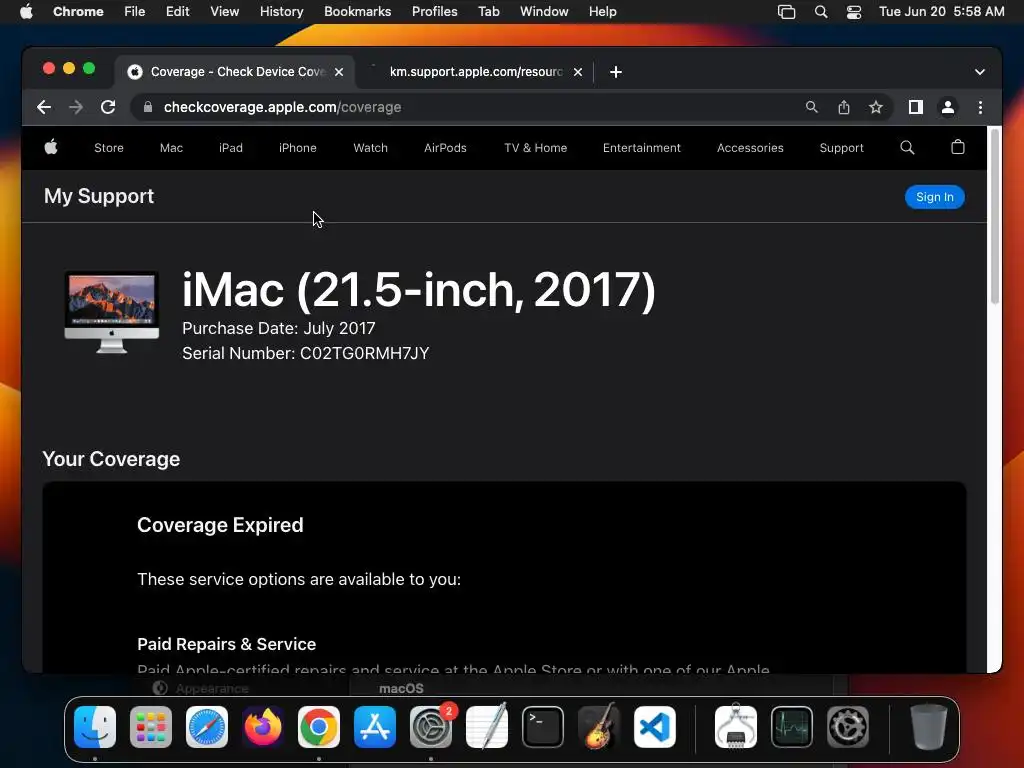Launch Visual Studio Code from the Dock

[654, 727]
